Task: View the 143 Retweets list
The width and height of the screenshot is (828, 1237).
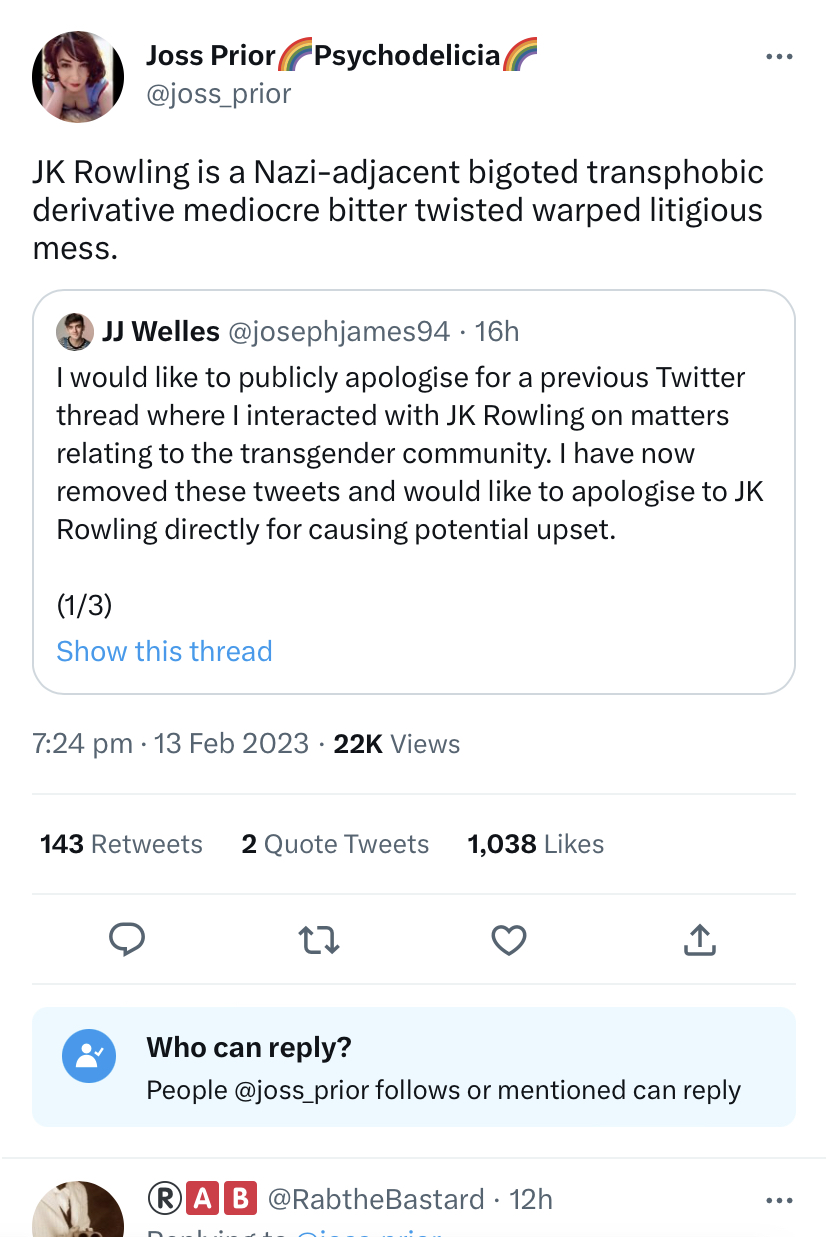Action: (121, 844)
